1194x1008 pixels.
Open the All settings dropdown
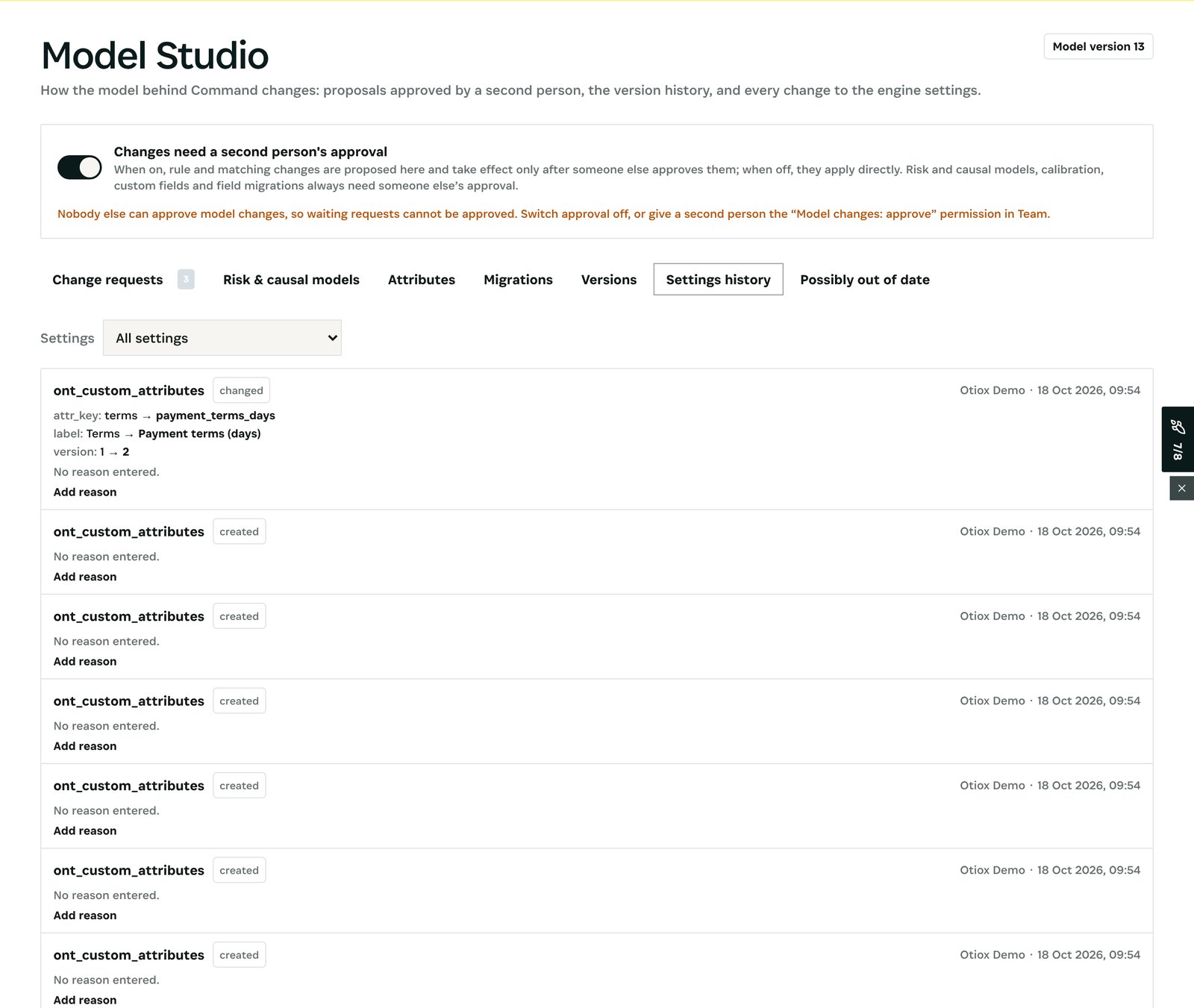(222, 338)
